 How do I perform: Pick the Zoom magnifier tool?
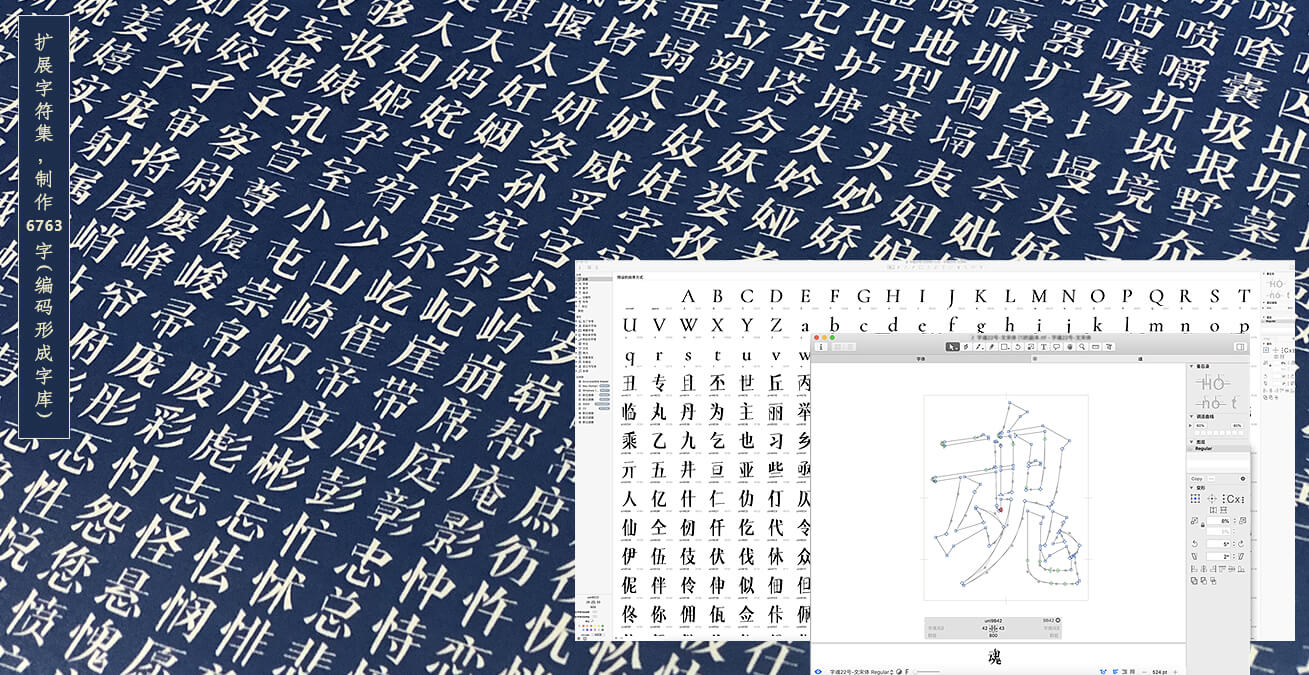(1082, 347)
